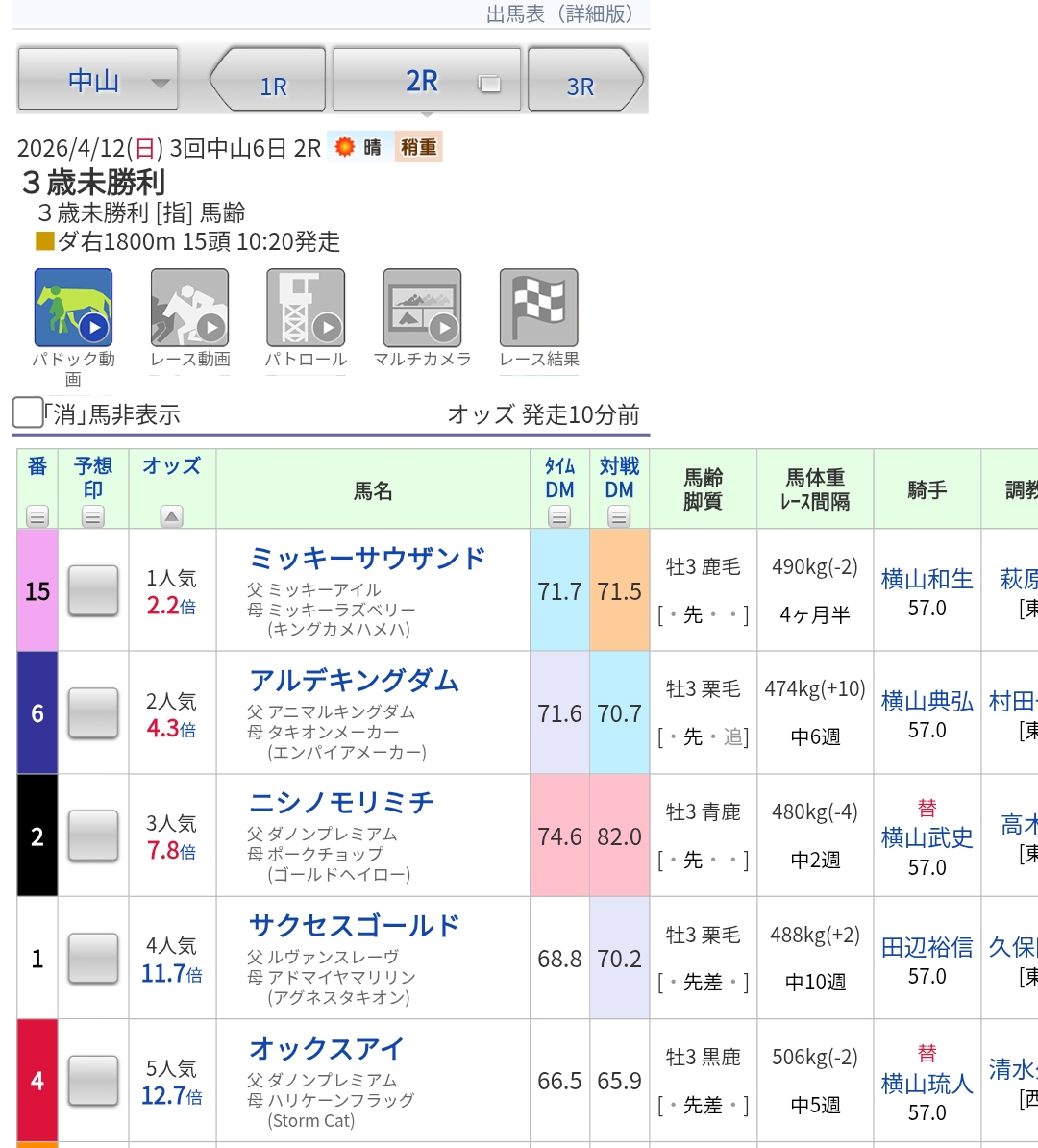The image size is (1038, 1148).
Task: Click sort icon under 番 column
Action: (37, 516)
